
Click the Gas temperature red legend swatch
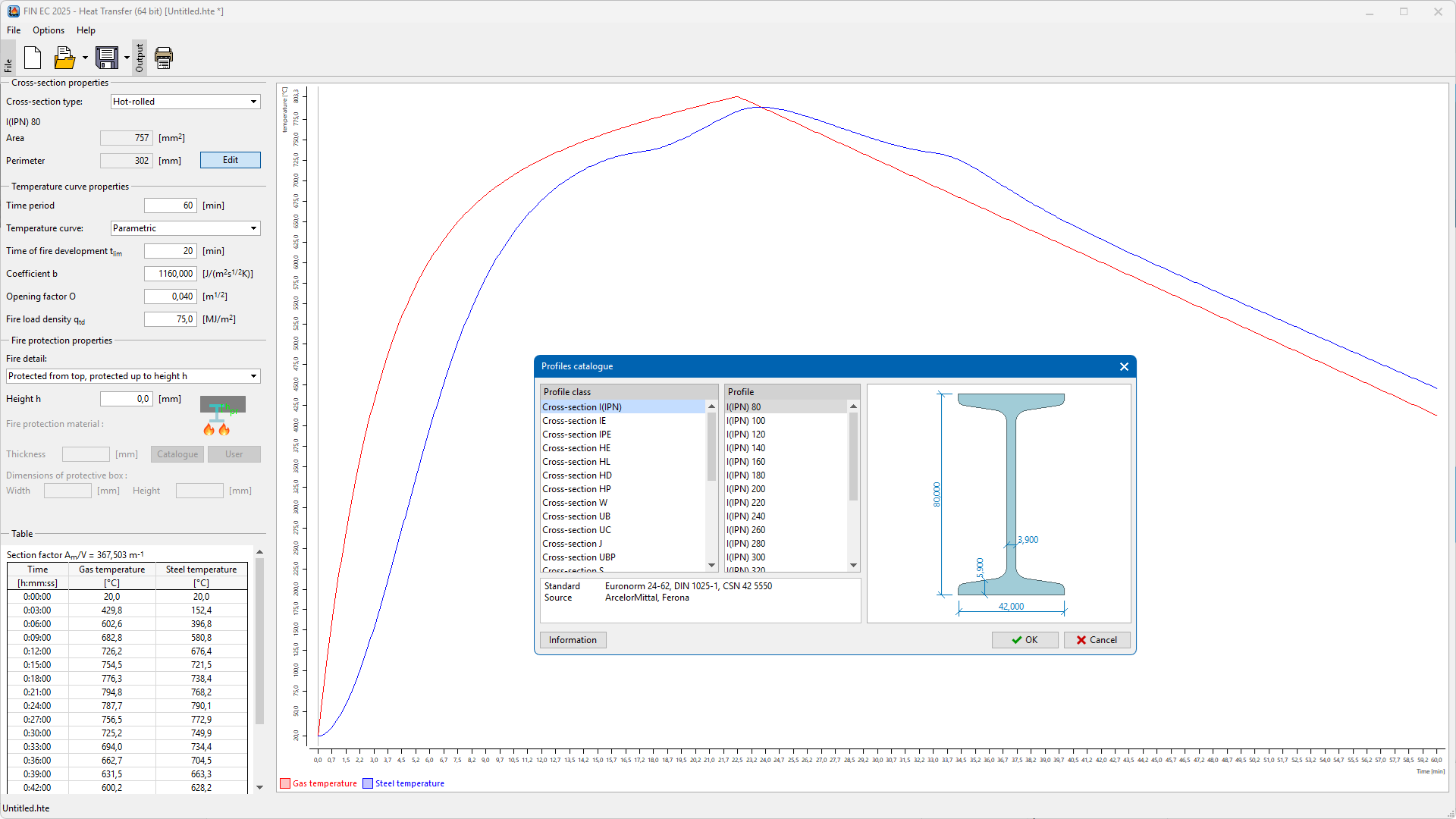click(x=285, y=783)
